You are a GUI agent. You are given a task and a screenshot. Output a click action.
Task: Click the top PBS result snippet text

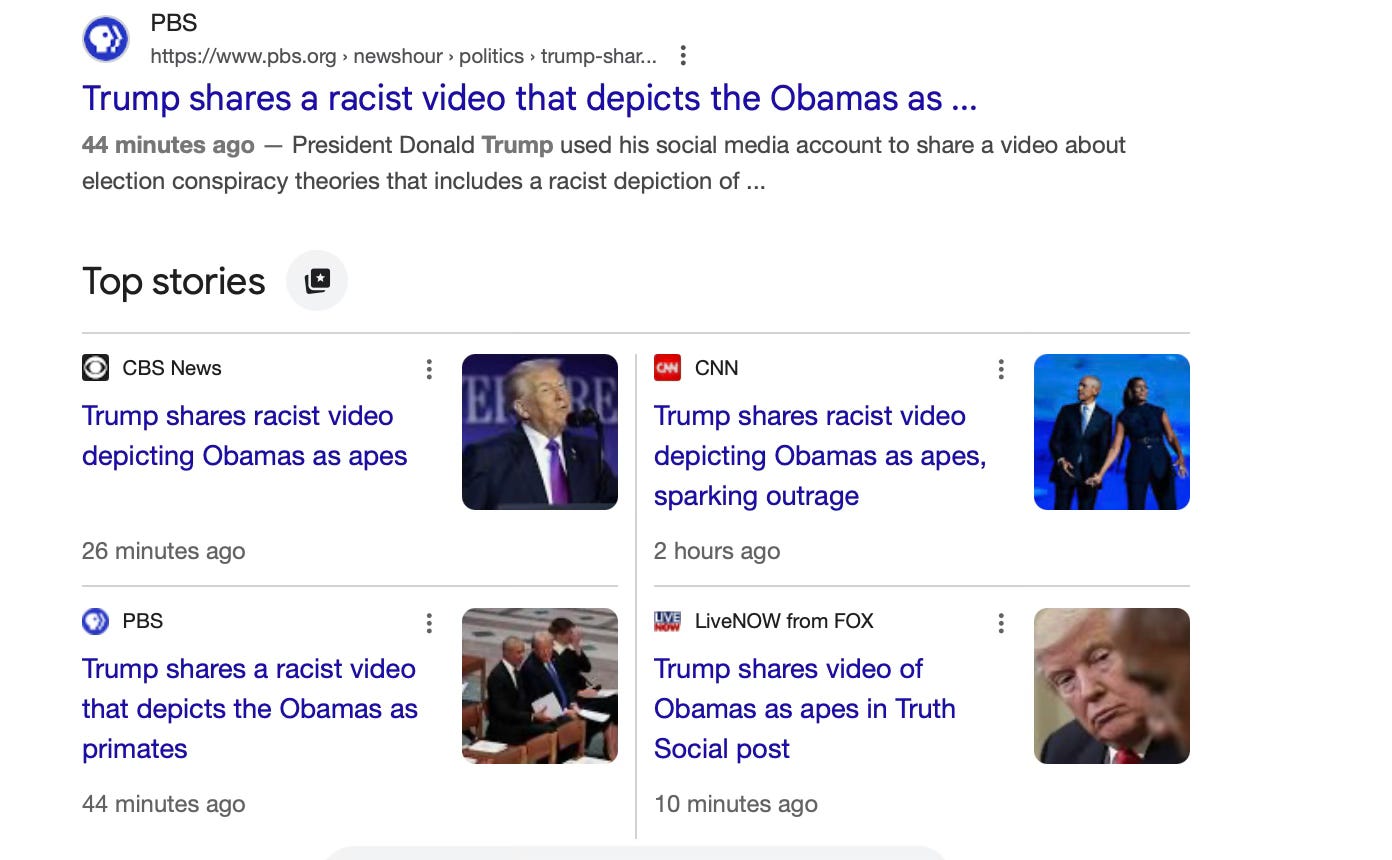coord(604,163)
